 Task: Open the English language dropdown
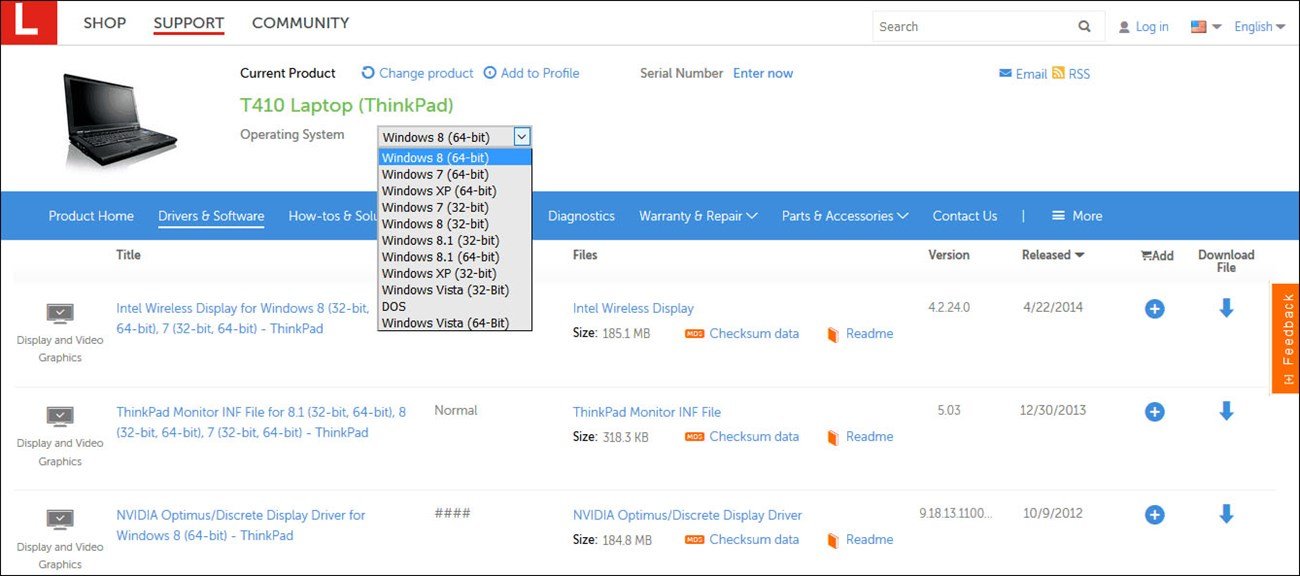pyautogui.click(x=1257, y=26)
